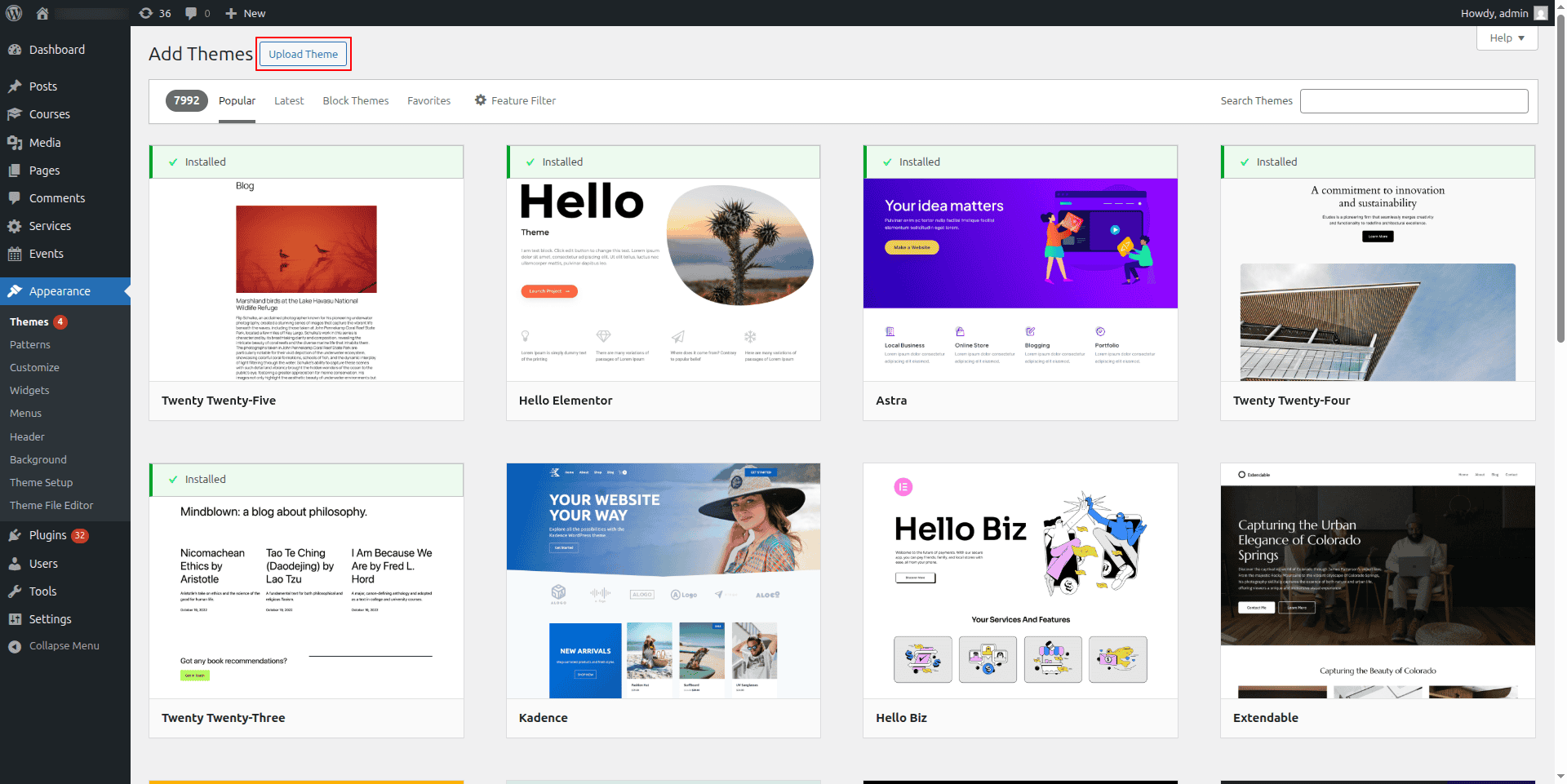The width and height of the screenshot is (1567, 784).
Task: Open the Howdy, admin account menu
Action: 1503,13
